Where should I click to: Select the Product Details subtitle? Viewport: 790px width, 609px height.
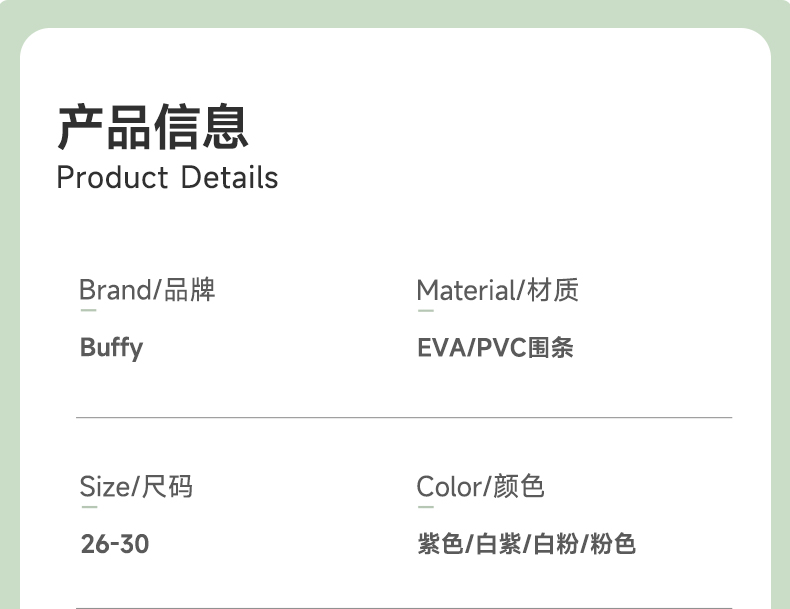pyautogui.click(x=167, y=178)
